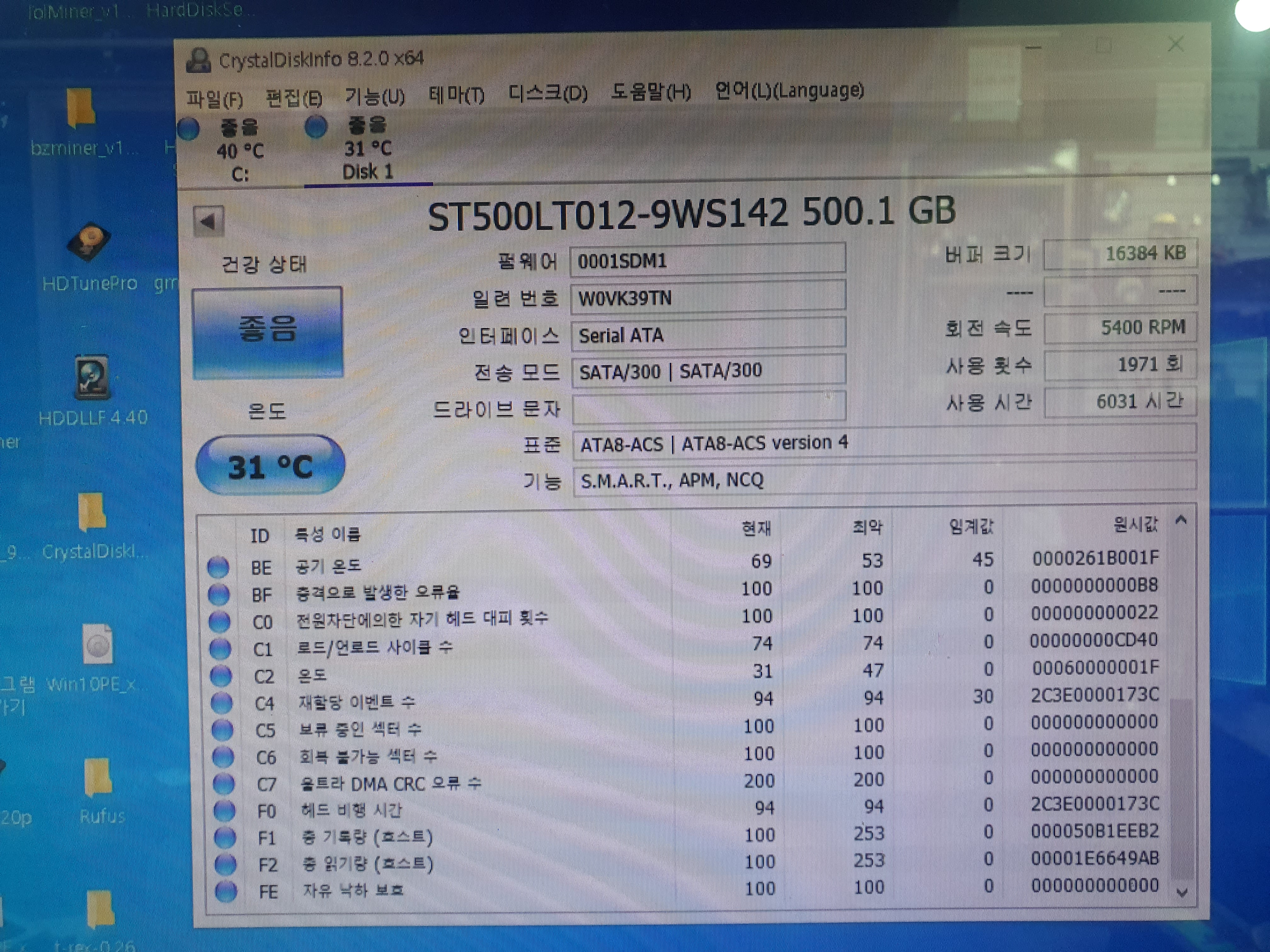Click the firmware field 0001SDM1
Screen dimensions: 1270x952
pos(707,259)
